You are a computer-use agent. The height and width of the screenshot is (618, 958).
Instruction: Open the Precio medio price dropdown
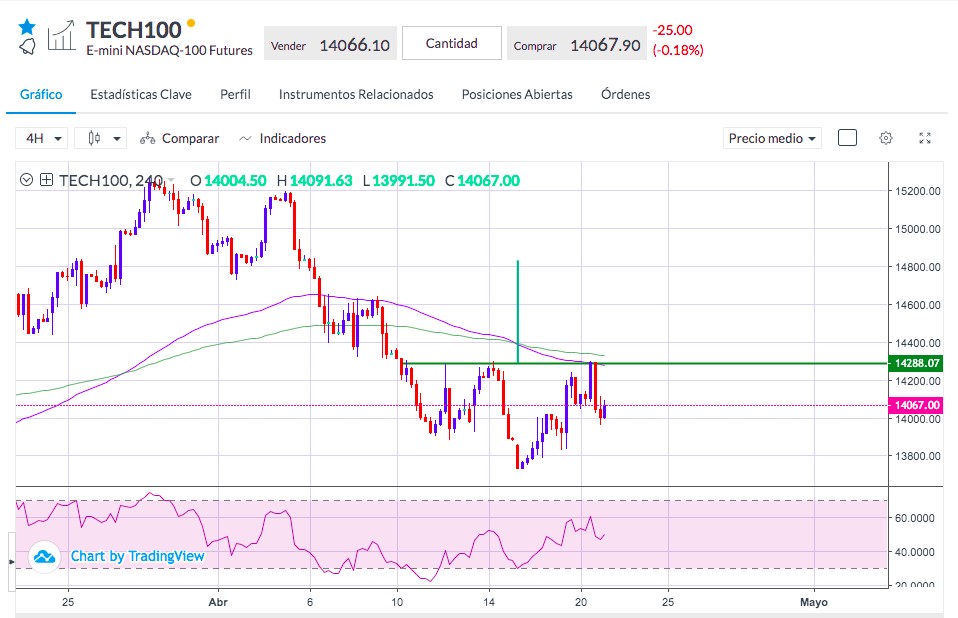[x=772, y=139]
